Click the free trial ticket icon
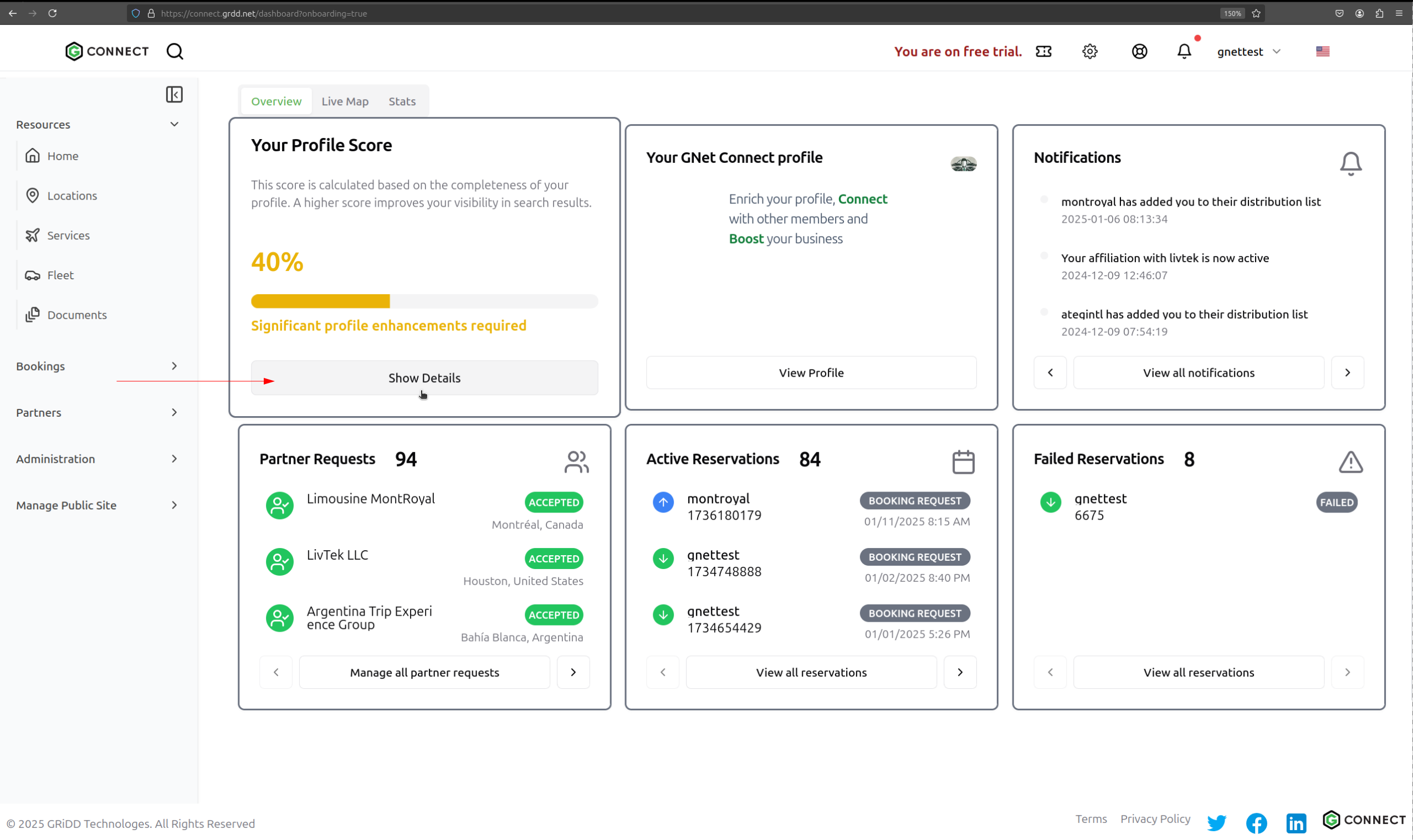1413x840 pixels. pyautogui.click(x=1043, y=52)
